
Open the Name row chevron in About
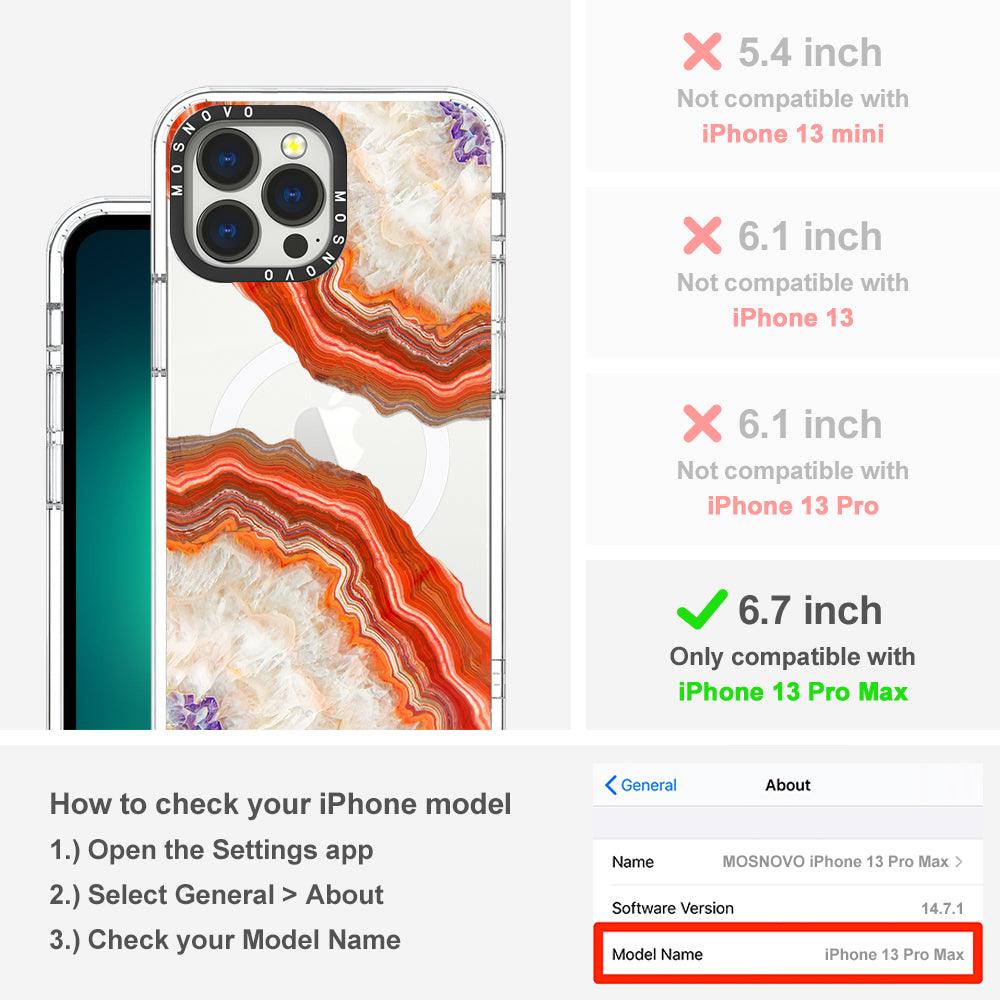(959, 862)
